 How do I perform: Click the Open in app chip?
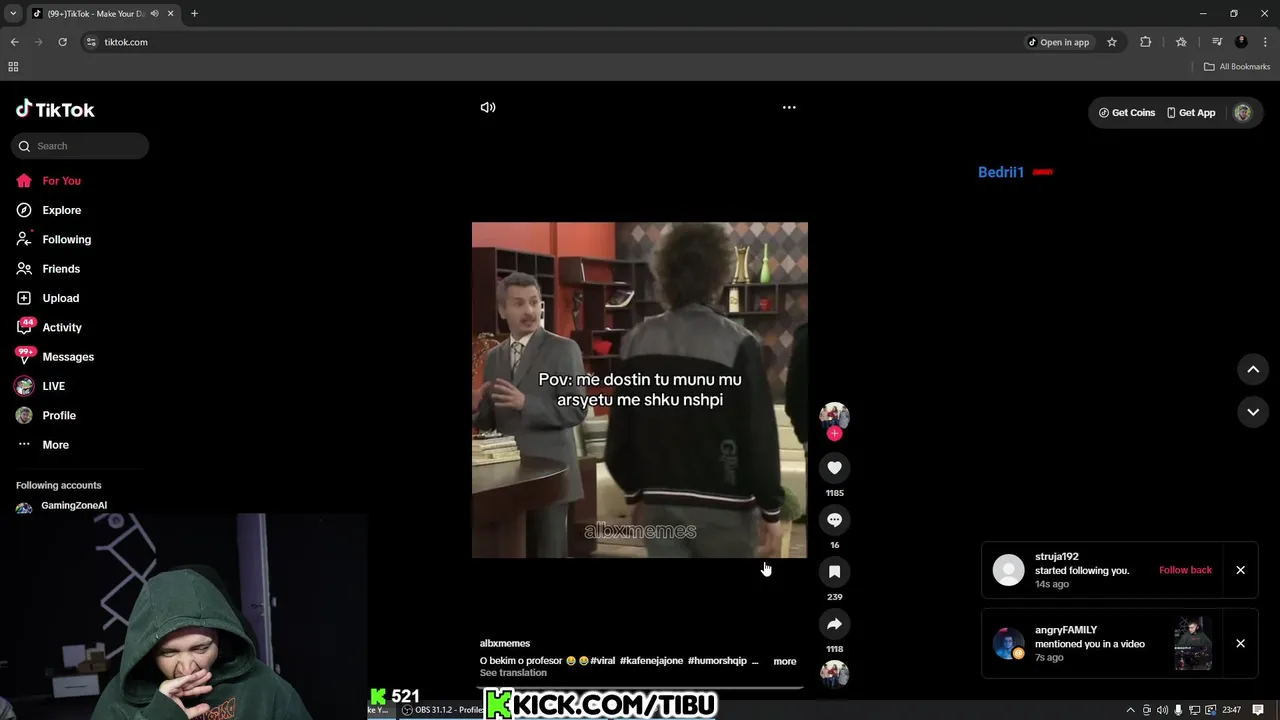coord(1059,42)
